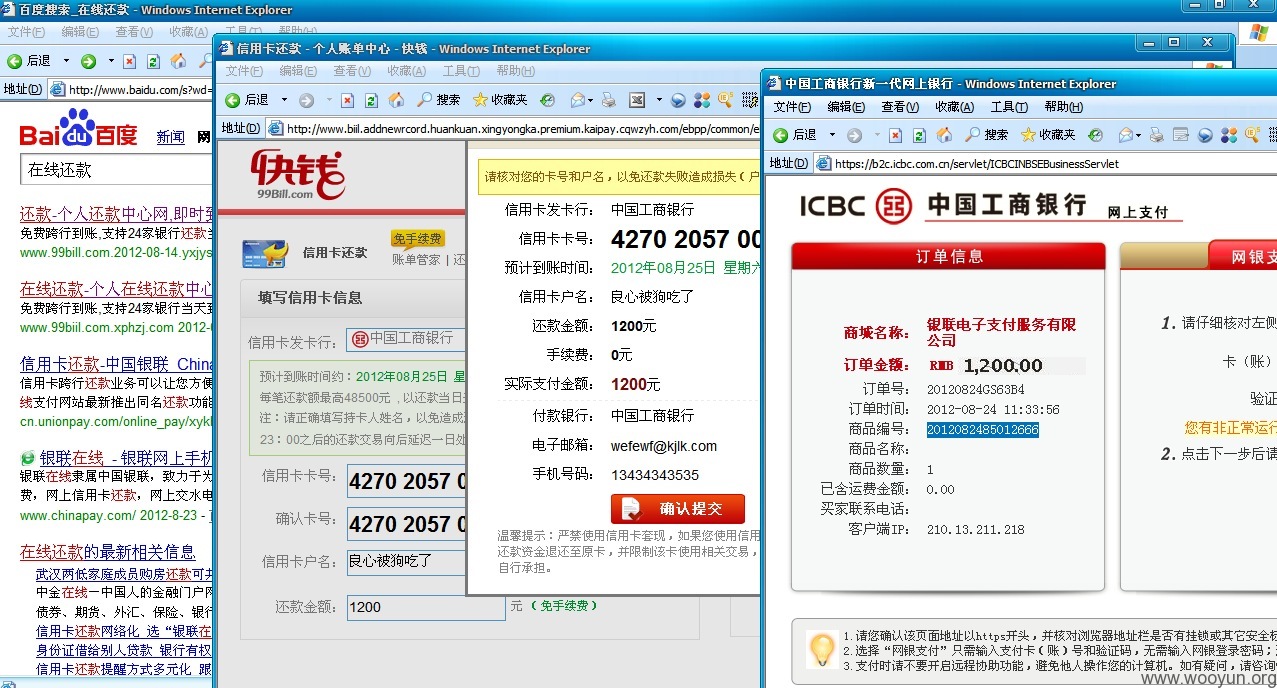Open History icon in ICBC window toolbar
The width and height of the screenshot is (1277, 688).
click(1096, 135)
